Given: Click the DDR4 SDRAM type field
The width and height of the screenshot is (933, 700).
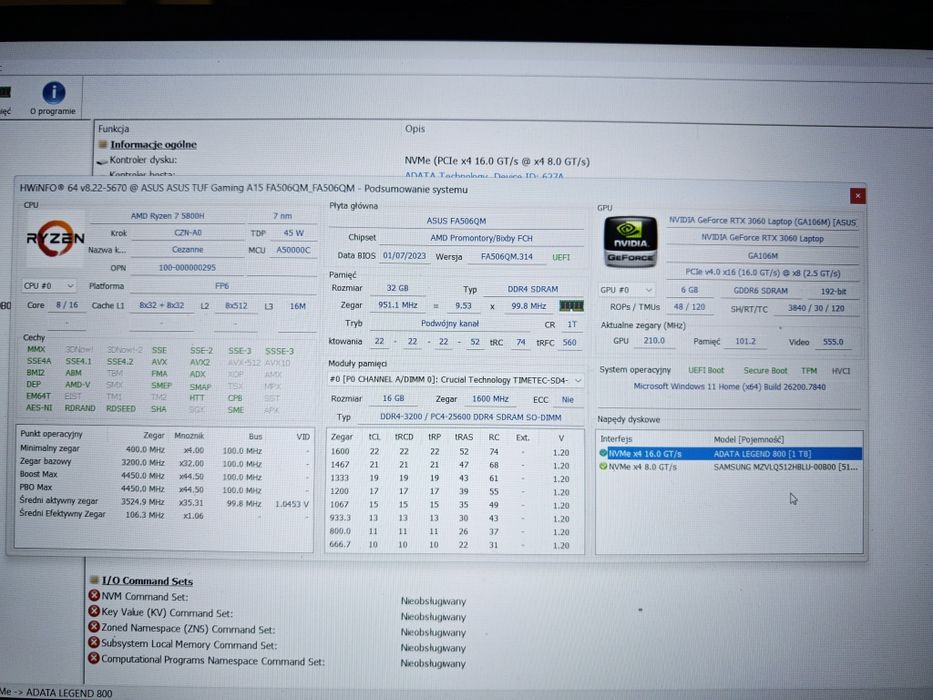Looking at the screenshot, I should (x=533, y=289).
